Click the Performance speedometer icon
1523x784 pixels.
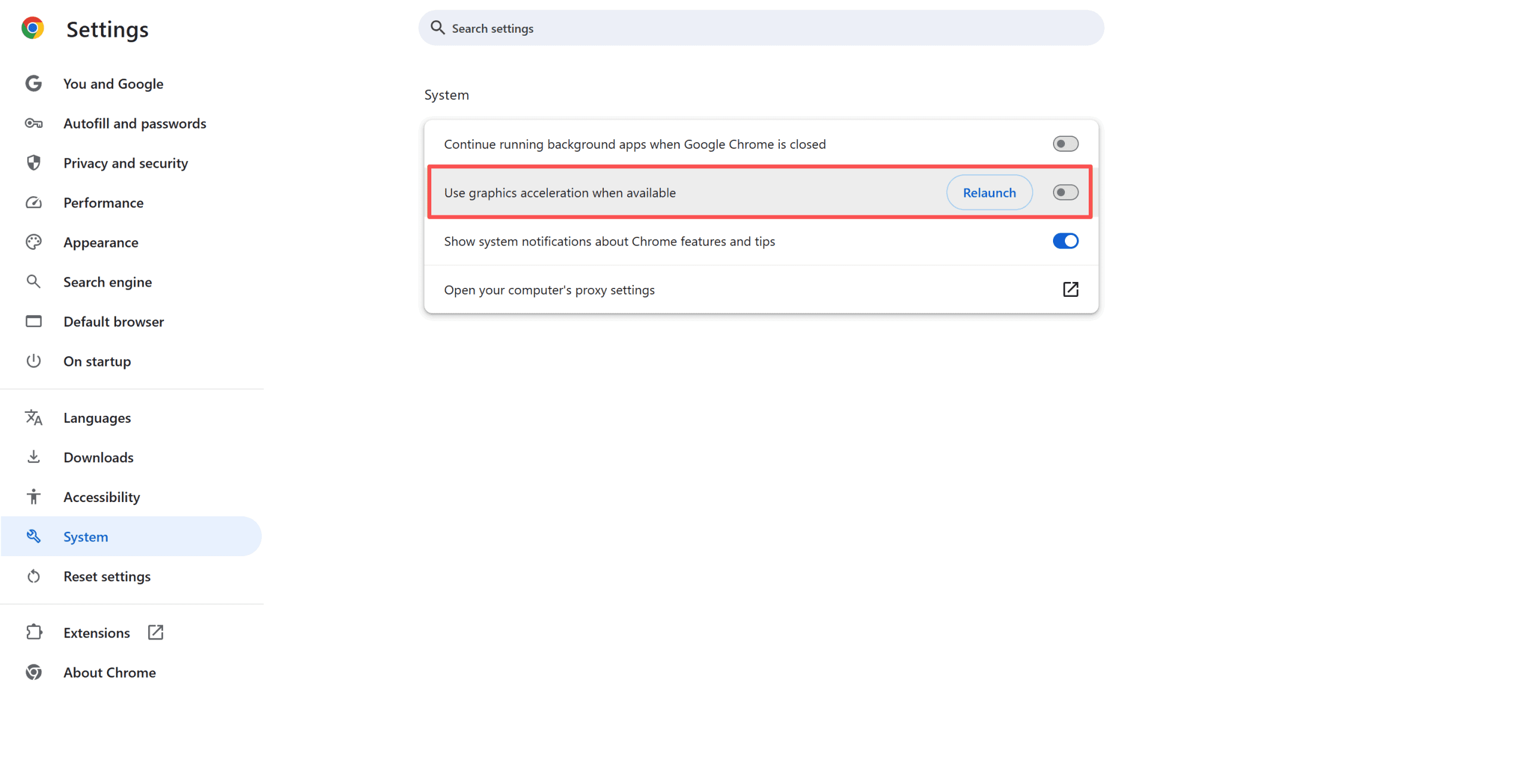point(34,203)
